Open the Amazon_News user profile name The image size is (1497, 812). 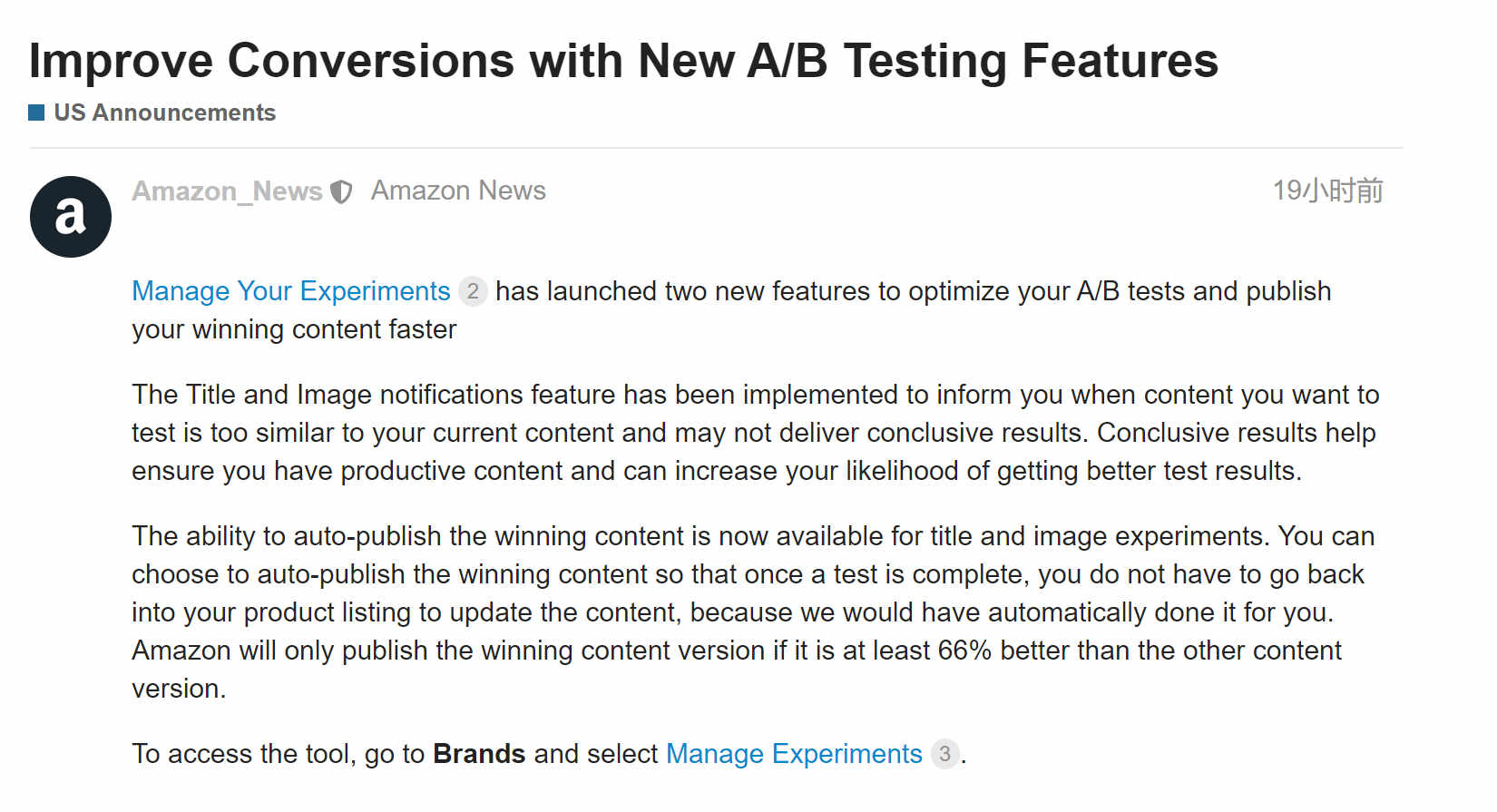[227, 191]
